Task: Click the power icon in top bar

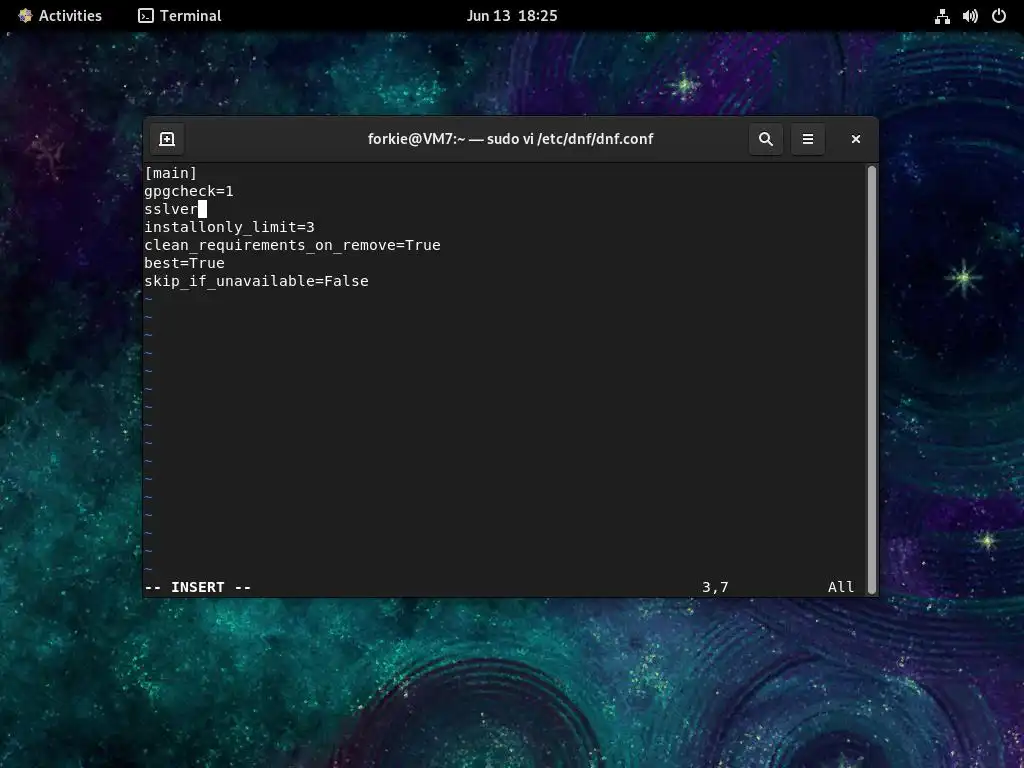Action: pos(999,16)
